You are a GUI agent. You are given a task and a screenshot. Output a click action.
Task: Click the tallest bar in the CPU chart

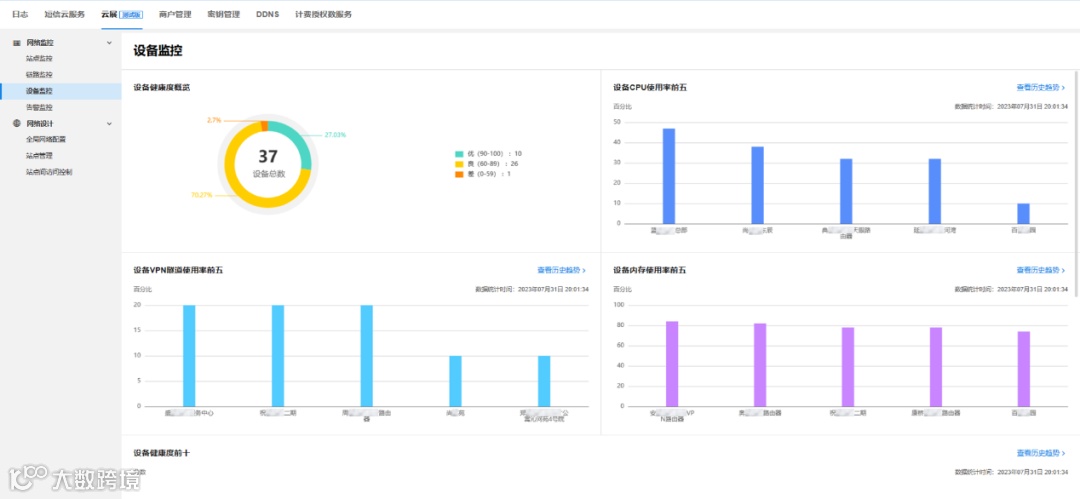[668, 176]
